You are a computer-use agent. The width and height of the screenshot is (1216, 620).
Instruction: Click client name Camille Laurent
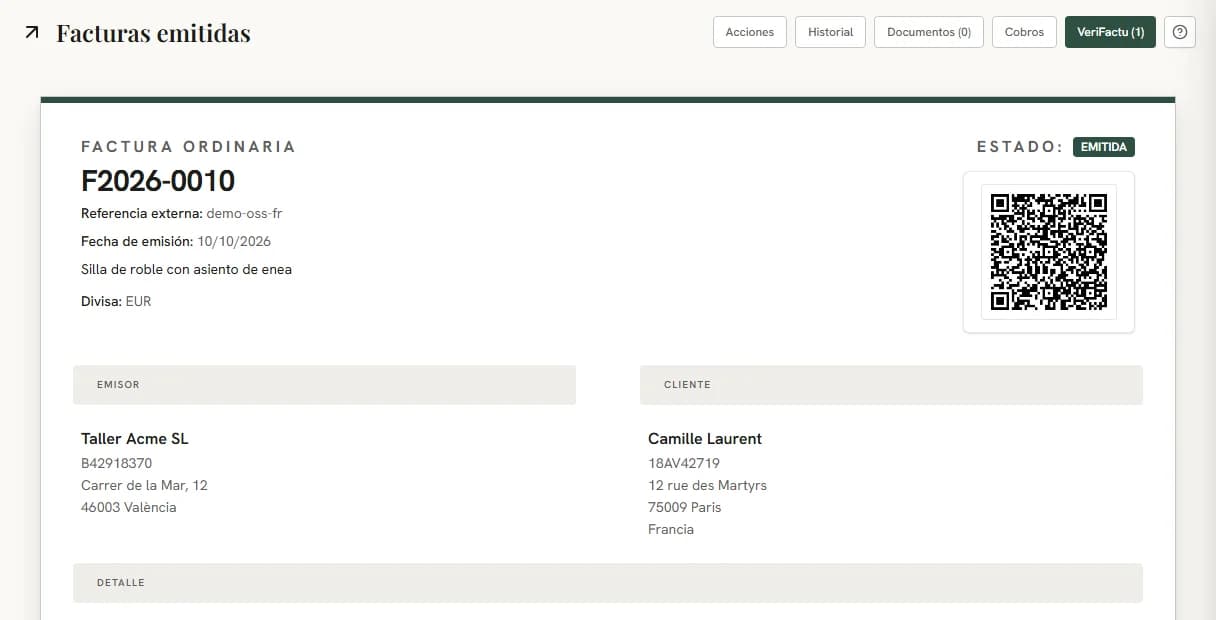point(705,439)
